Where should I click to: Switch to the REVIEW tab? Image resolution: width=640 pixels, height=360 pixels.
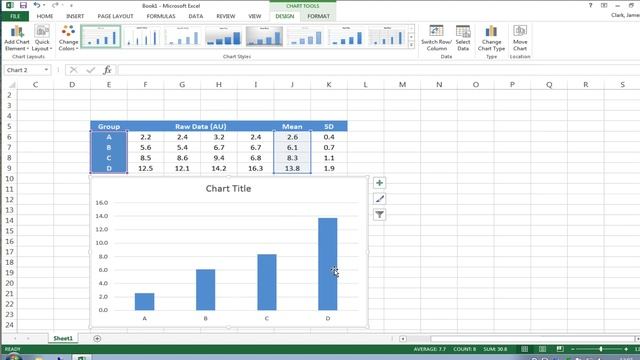(226, 16)
